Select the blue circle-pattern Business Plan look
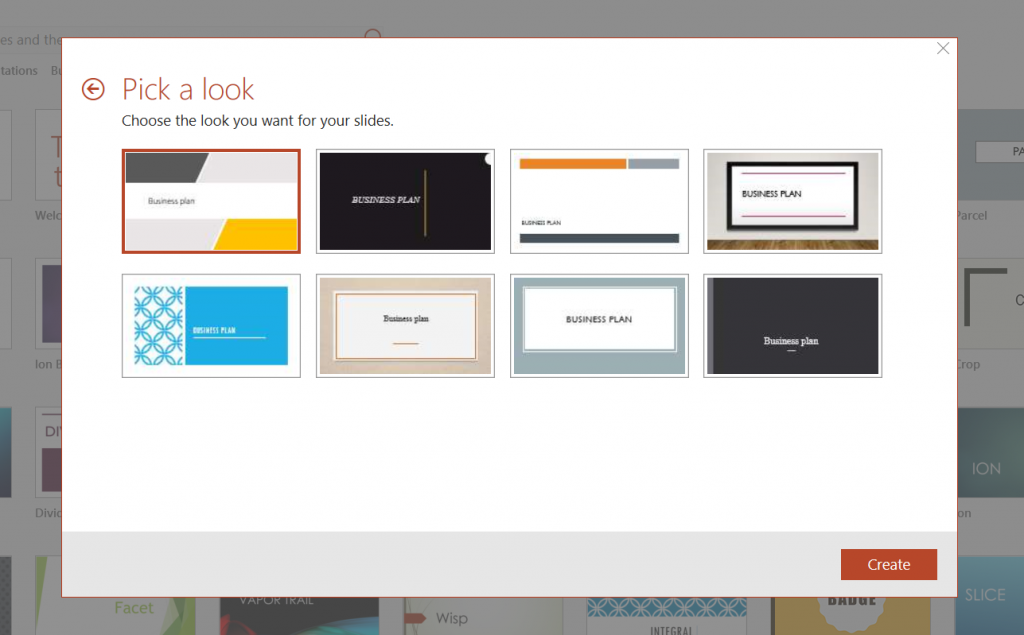The height and width of the screenshot is (635, 1024). [210, 325]
